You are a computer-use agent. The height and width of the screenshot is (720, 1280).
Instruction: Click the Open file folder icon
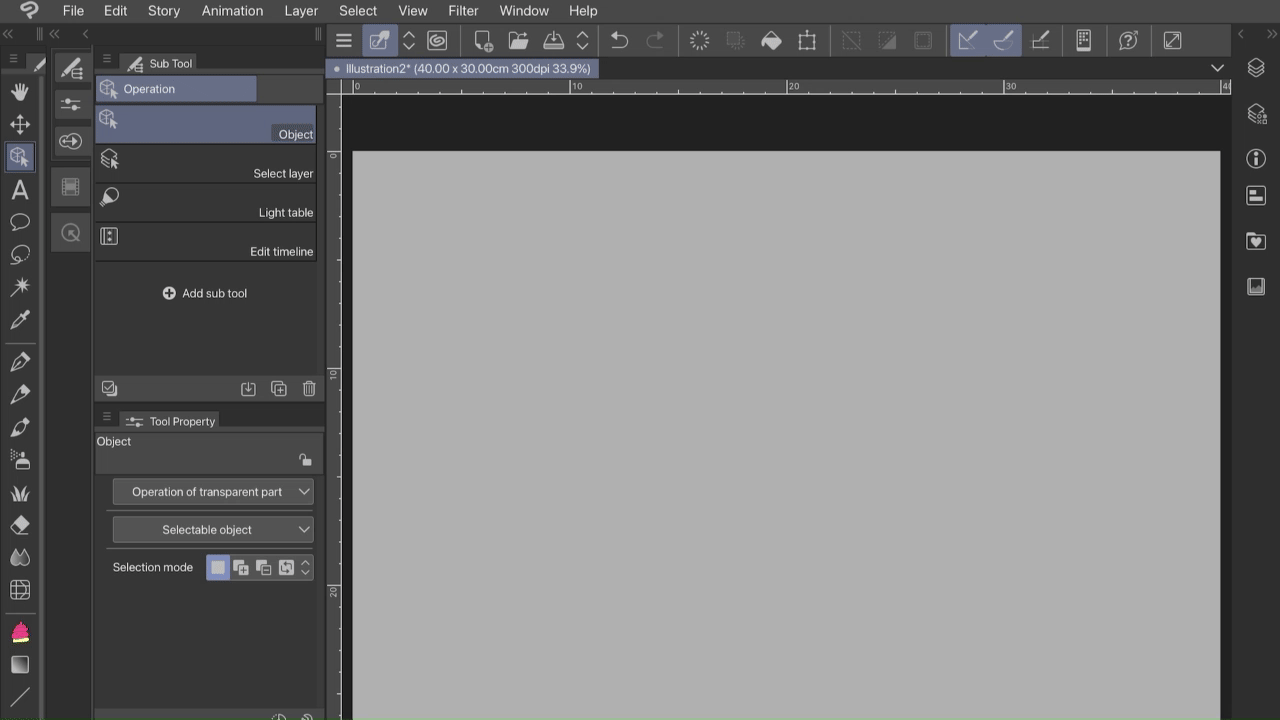pos(518,41)
